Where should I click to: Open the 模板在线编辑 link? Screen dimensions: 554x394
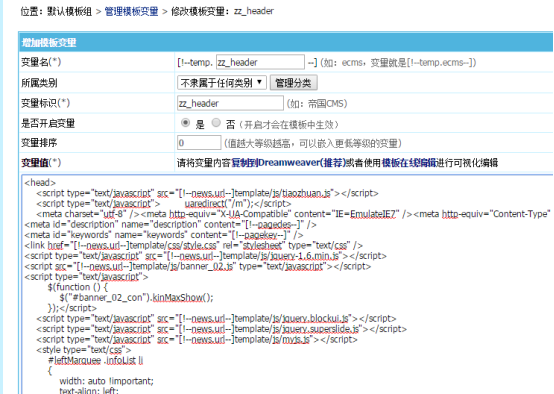409,163
